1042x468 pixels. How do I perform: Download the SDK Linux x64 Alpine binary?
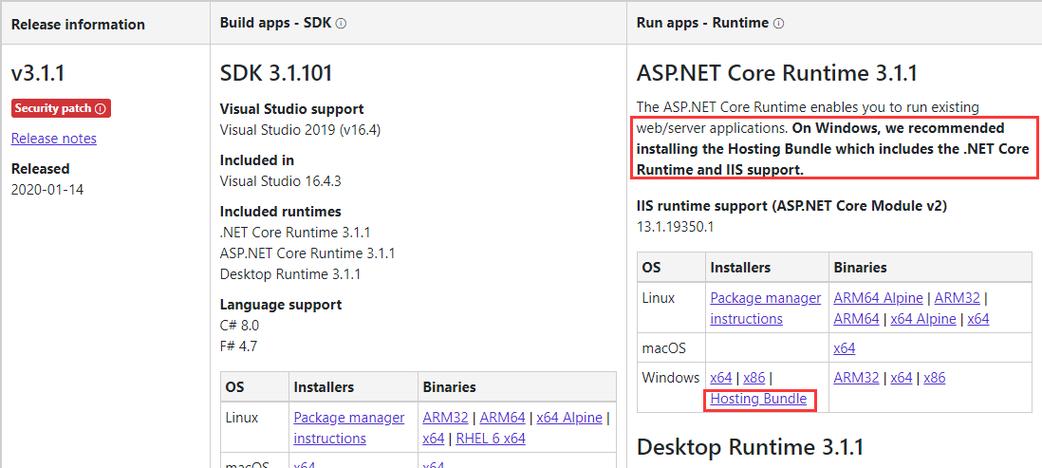pos(570,417)
